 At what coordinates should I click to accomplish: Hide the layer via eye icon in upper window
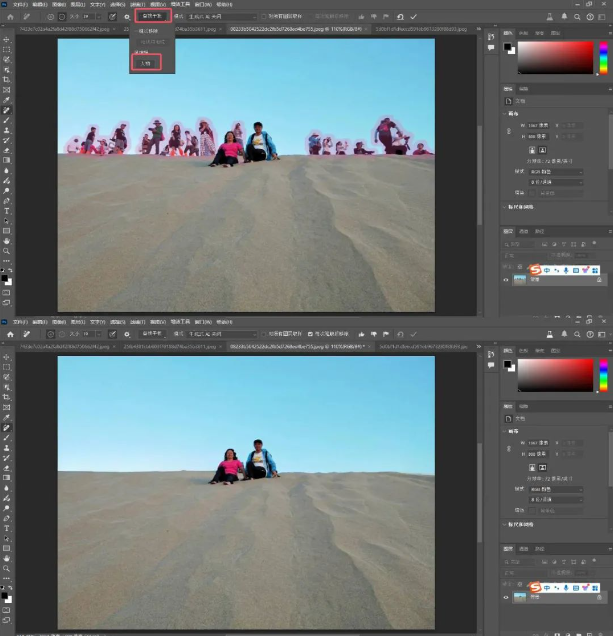point(506,281)
